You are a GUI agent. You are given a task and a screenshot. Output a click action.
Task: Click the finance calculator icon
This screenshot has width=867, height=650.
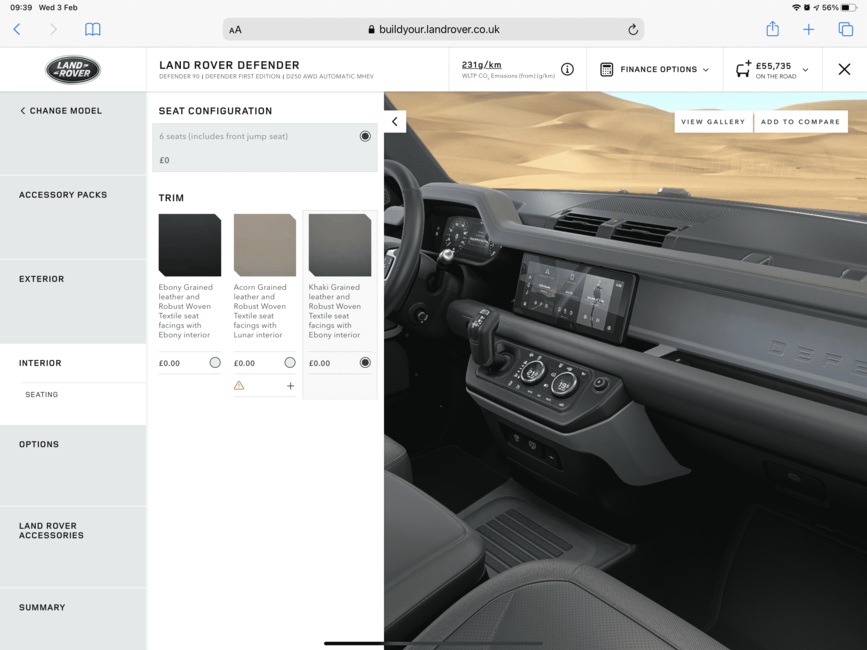[607, 70]
